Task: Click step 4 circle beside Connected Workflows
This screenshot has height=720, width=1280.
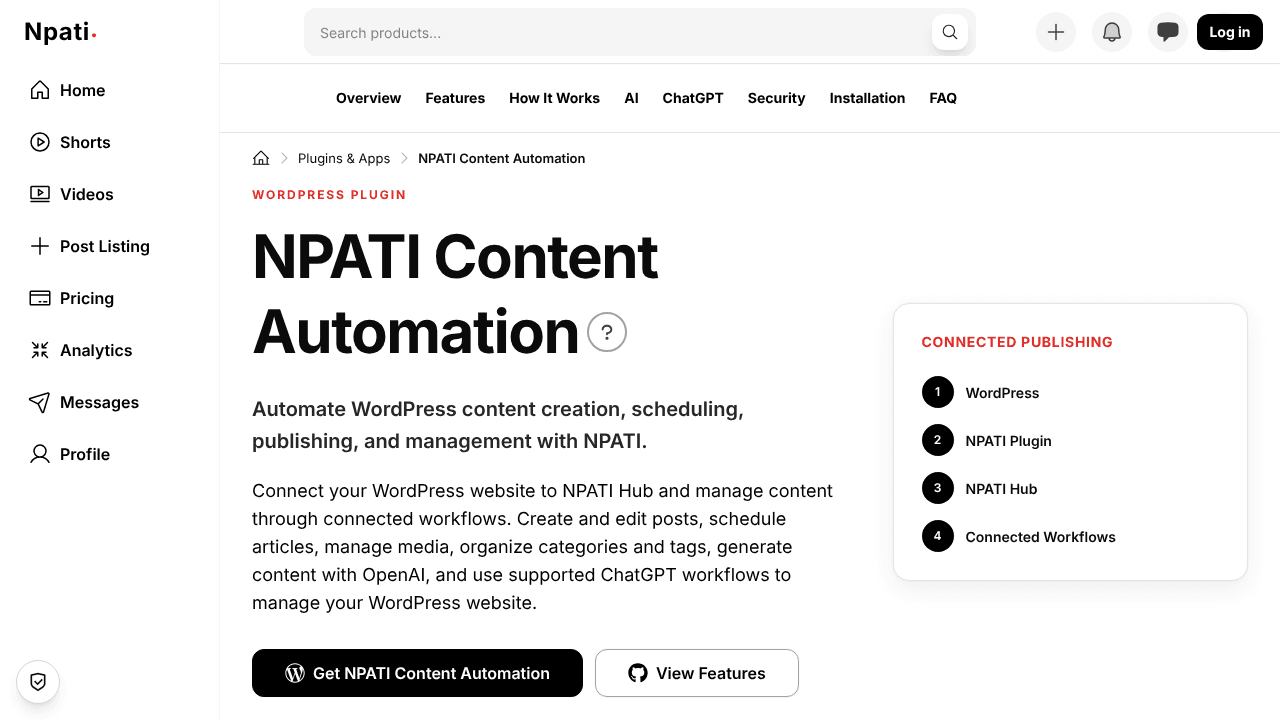Action: coord(938,536)
